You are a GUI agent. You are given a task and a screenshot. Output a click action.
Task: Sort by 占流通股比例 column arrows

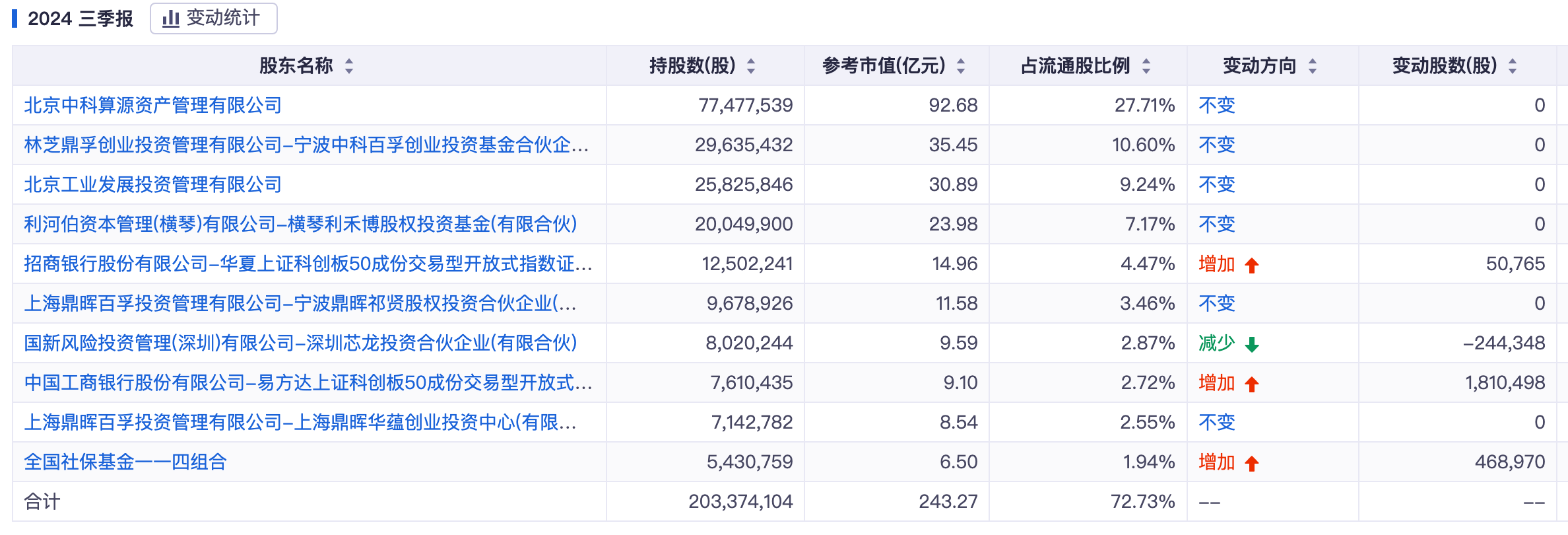1146,66
